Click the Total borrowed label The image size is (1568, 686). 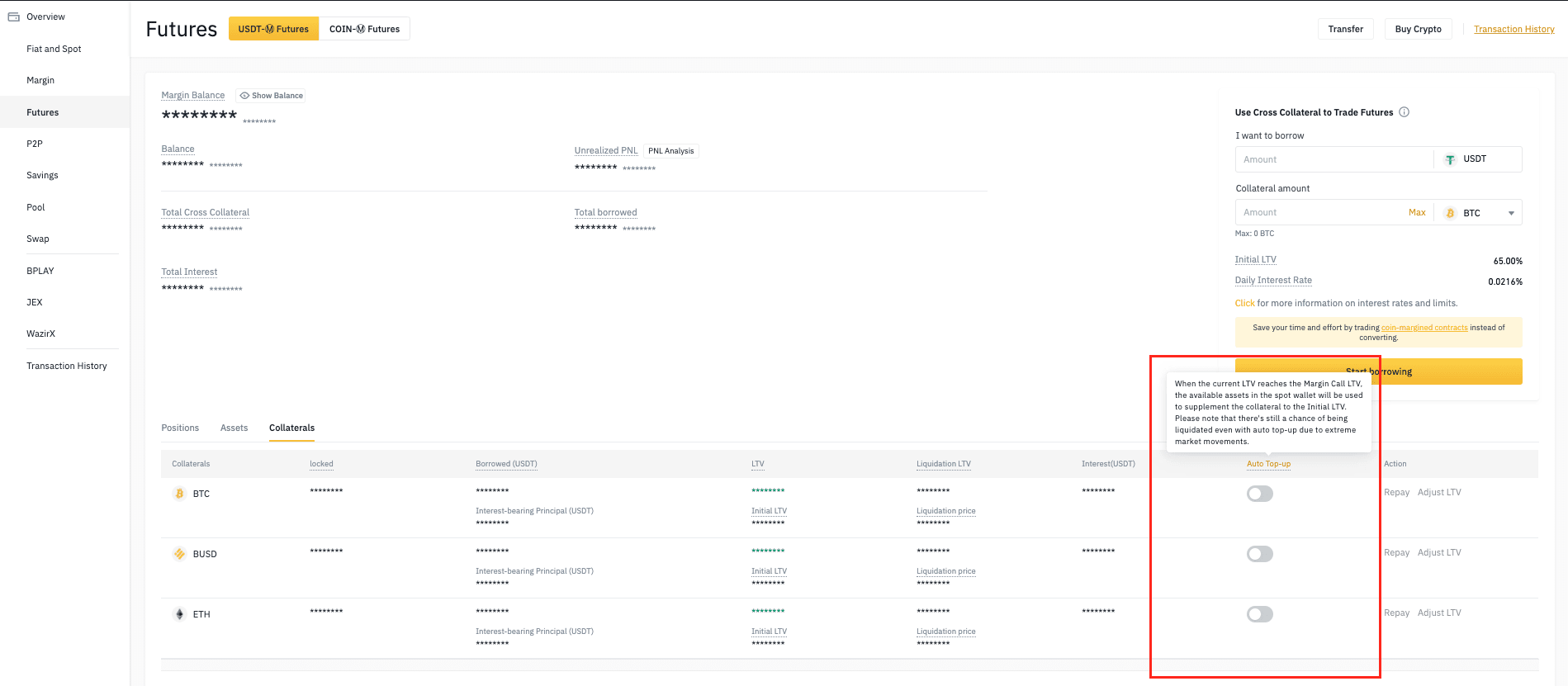pos(605,212)
